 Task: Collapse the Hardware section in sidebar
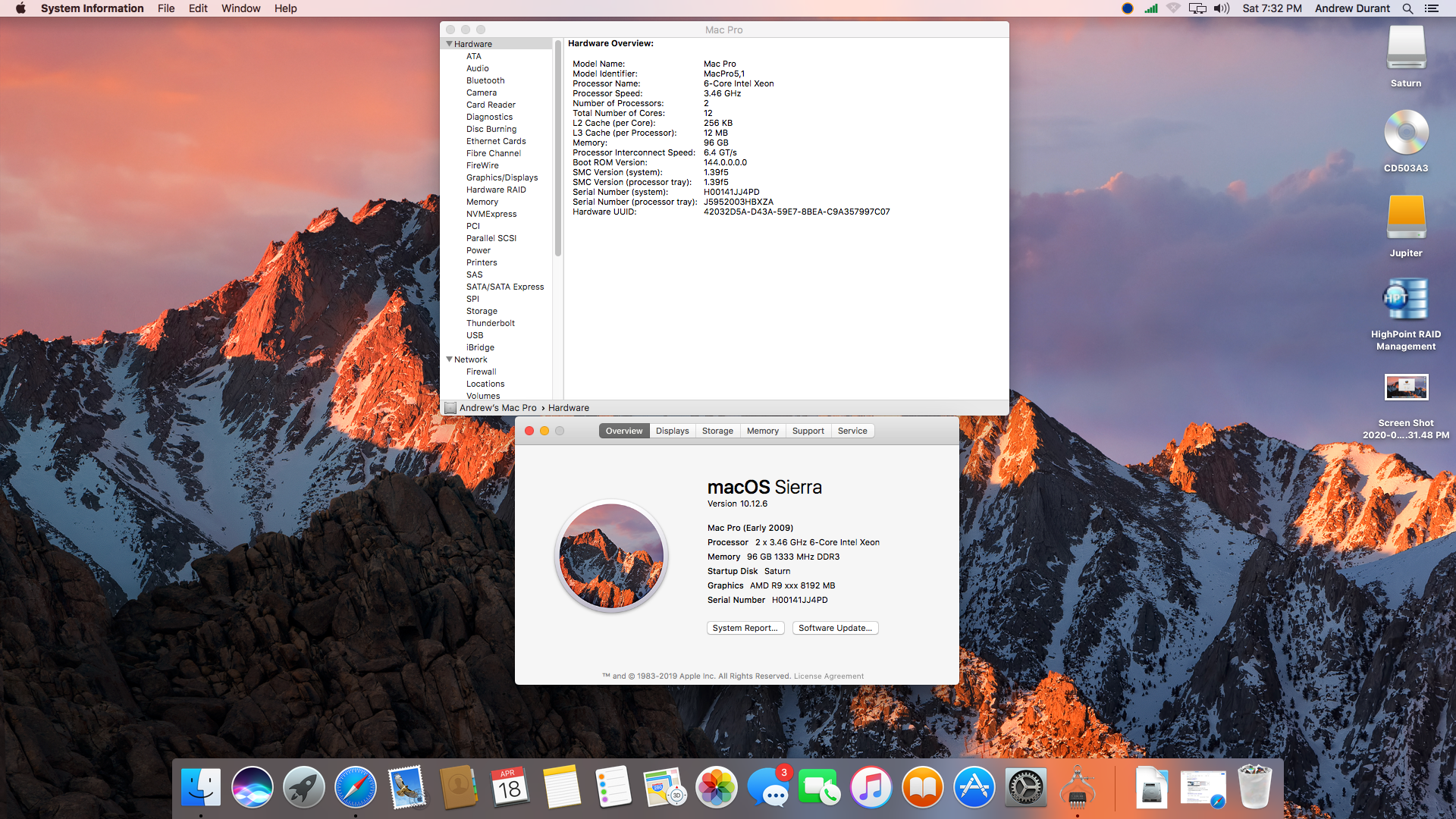pyautogui.click(x=450, y=44)
